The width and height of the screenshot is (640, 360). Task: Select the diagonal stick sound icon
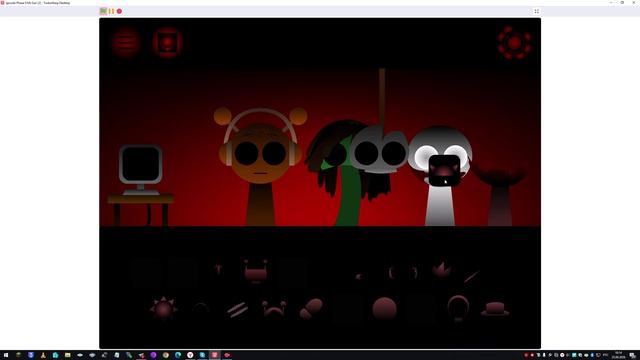tap(471, 277)
